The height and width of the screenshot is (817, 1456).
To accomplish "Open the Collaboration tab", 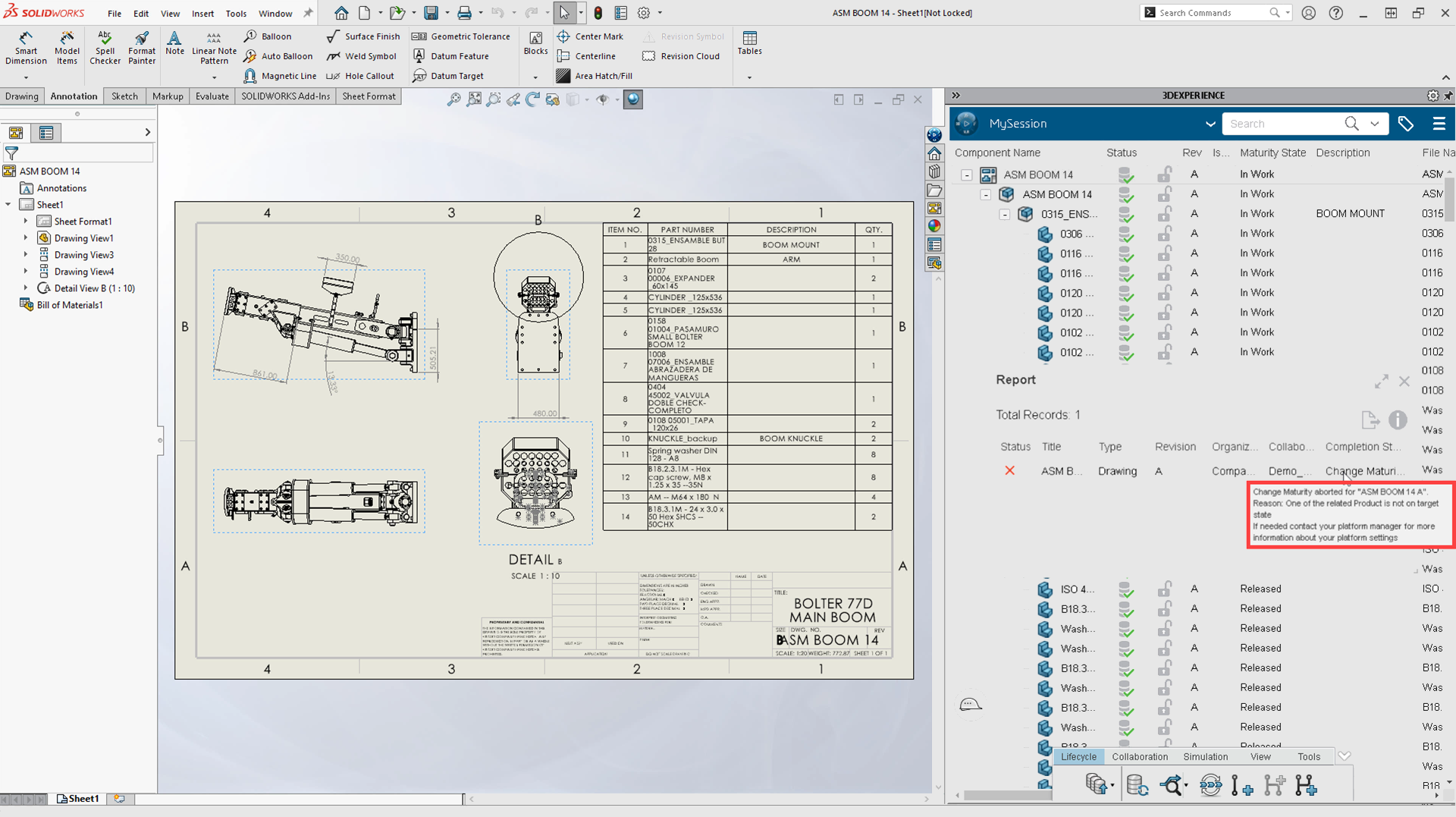I will [x=1139, y=756].
